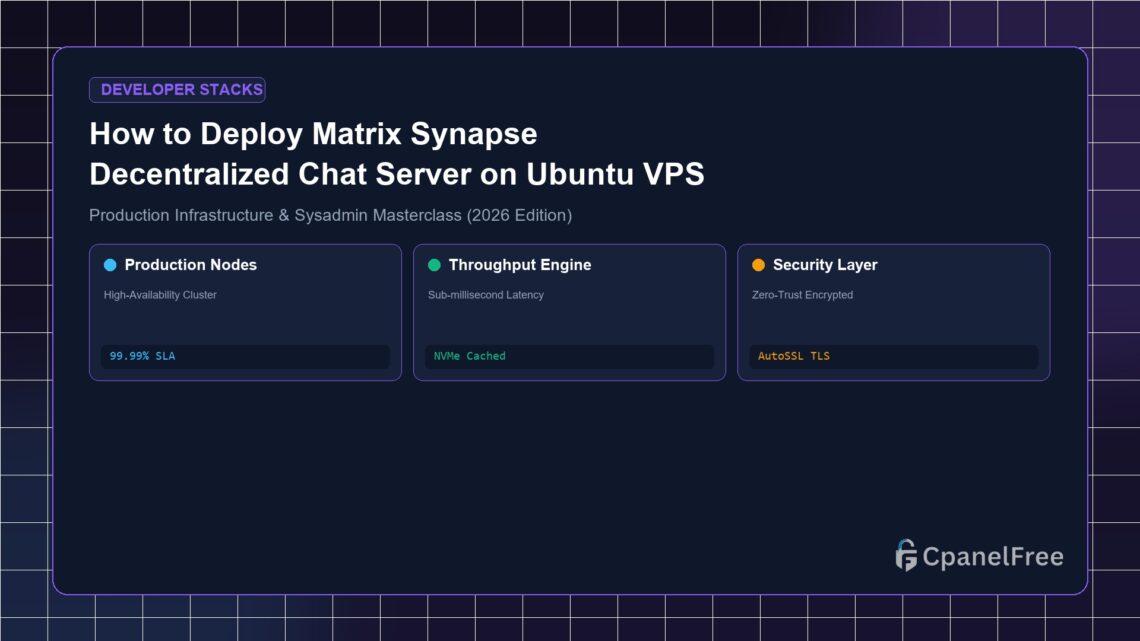Click the green dot beside Throughput Engine
The image size is (1140, 641).
coord(434,265)
